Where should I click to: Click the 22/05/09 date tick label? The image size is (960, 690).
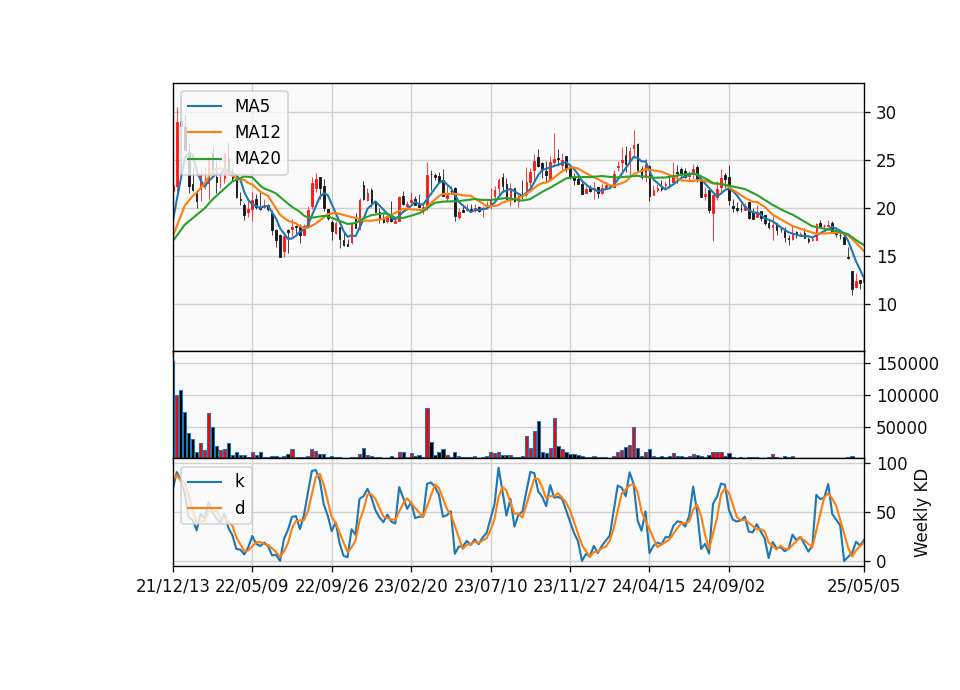pyautogui.click(x=252, y=587)
